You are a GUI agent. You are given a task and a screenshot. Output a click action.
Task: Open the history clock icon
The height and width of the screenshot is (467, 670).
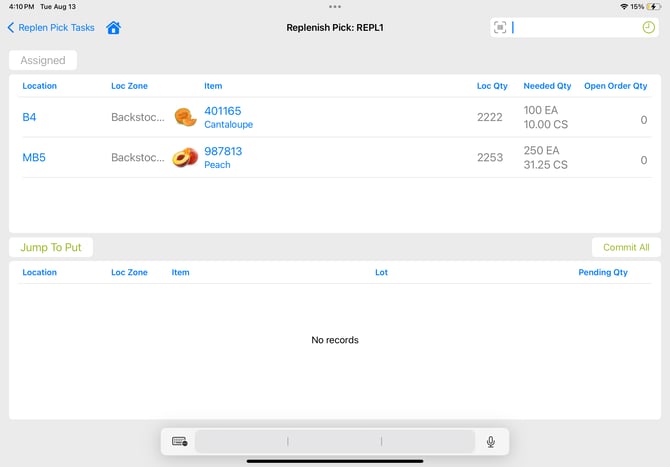(648, 28)
